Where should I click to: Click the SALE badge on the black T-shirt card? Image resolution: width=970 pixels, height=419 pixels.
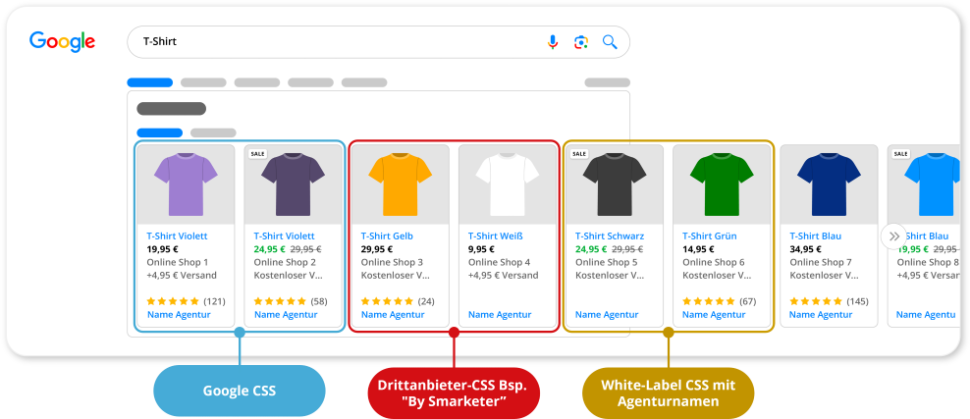click(x=579, y=153)
